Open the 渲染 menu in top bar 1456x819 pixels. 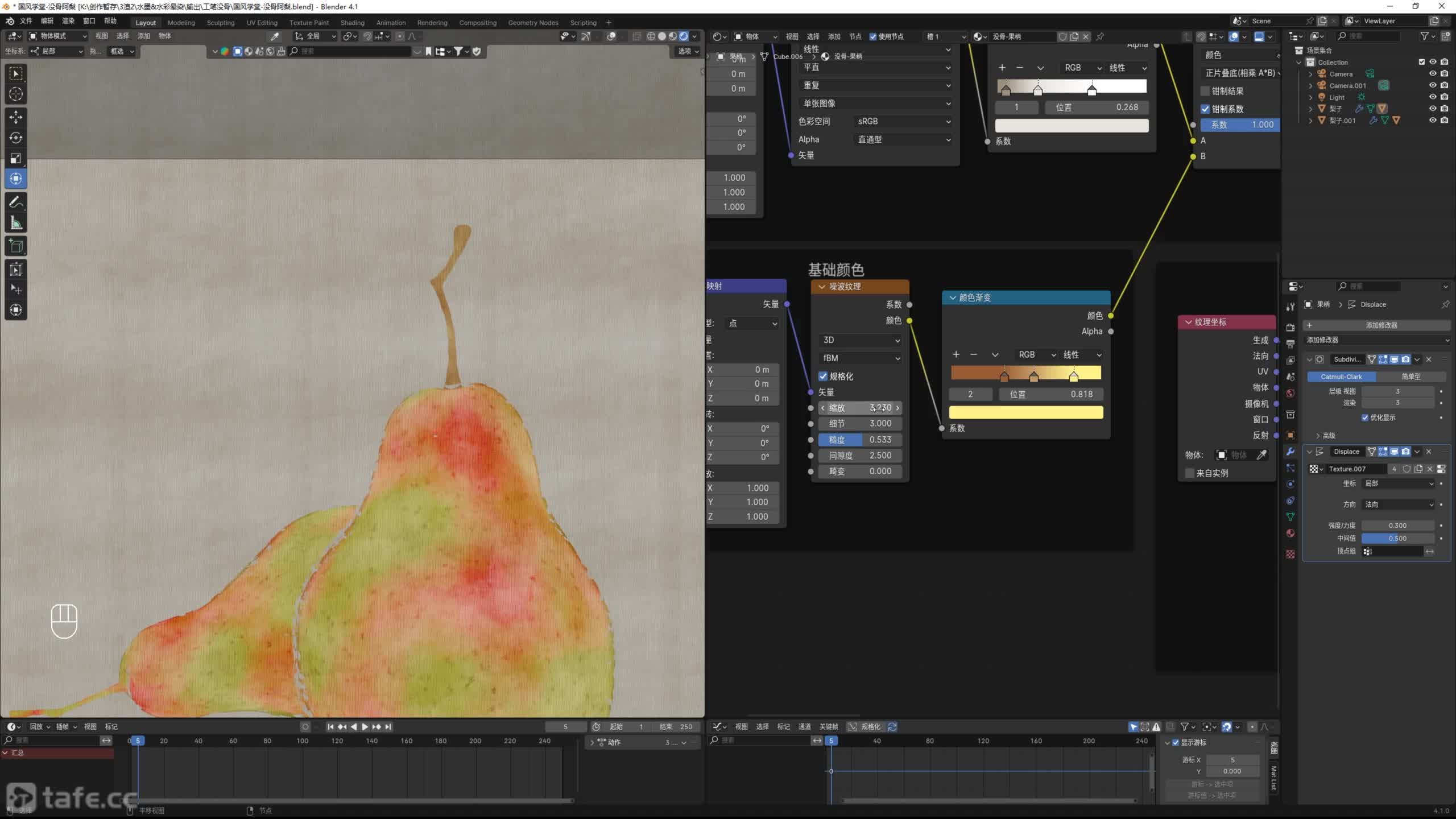click(68, 21)
